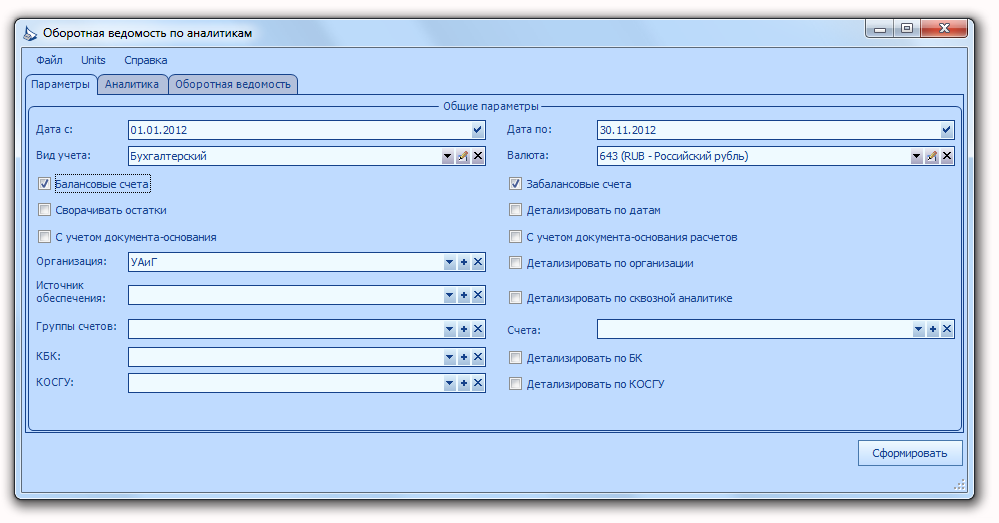Expand the Валюта dropdown list

(917, 156)
